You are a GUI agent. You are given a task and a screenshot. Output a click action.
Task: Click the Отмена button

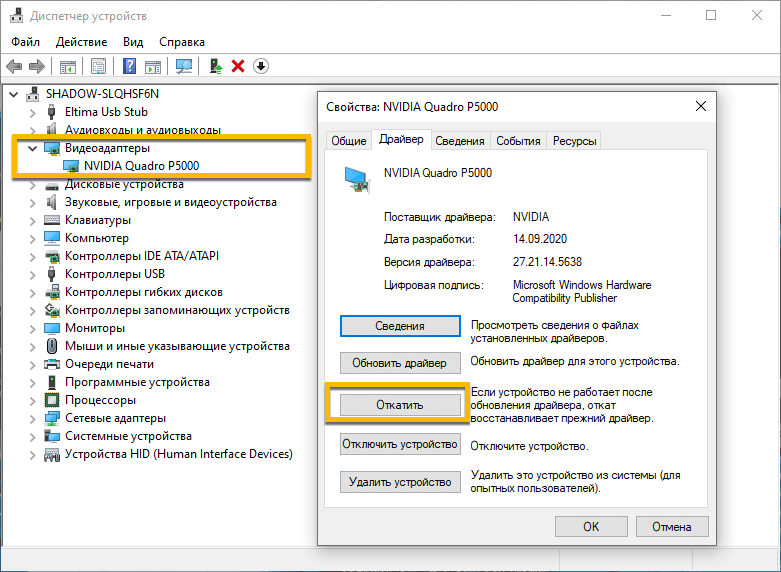[x=672, y=527]
